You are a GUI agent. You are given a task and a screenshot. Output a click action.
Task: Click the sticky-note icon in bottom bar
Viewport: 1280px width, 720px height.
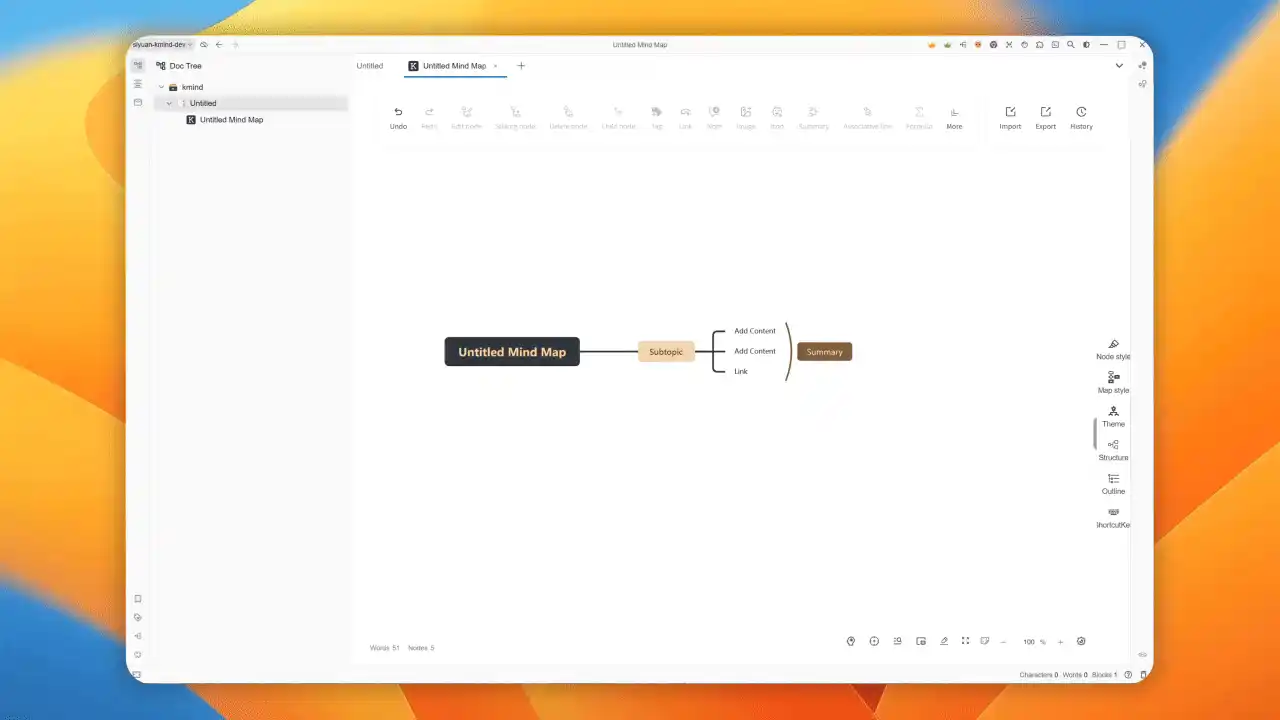985,641
